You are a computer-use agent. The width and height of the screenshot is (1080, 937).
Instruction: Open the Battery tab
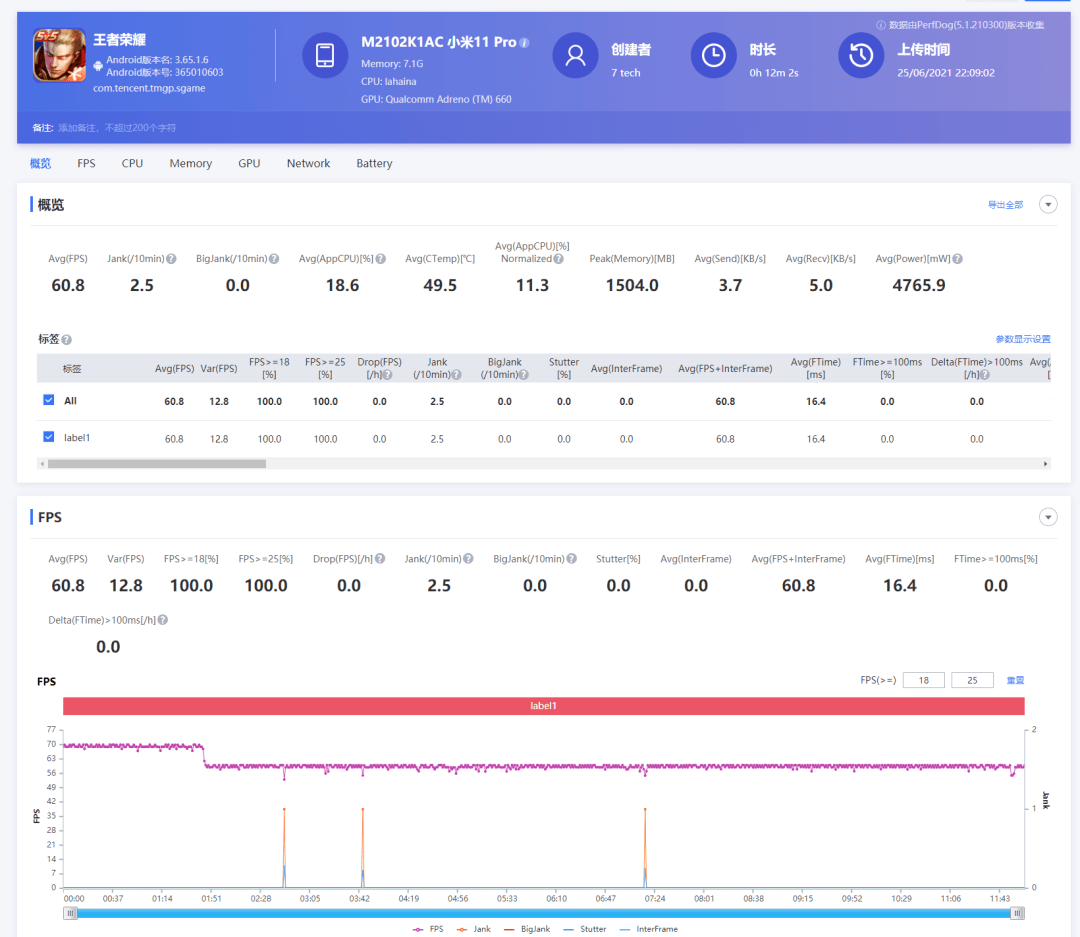pyautogui.click(x=374, y=163)
